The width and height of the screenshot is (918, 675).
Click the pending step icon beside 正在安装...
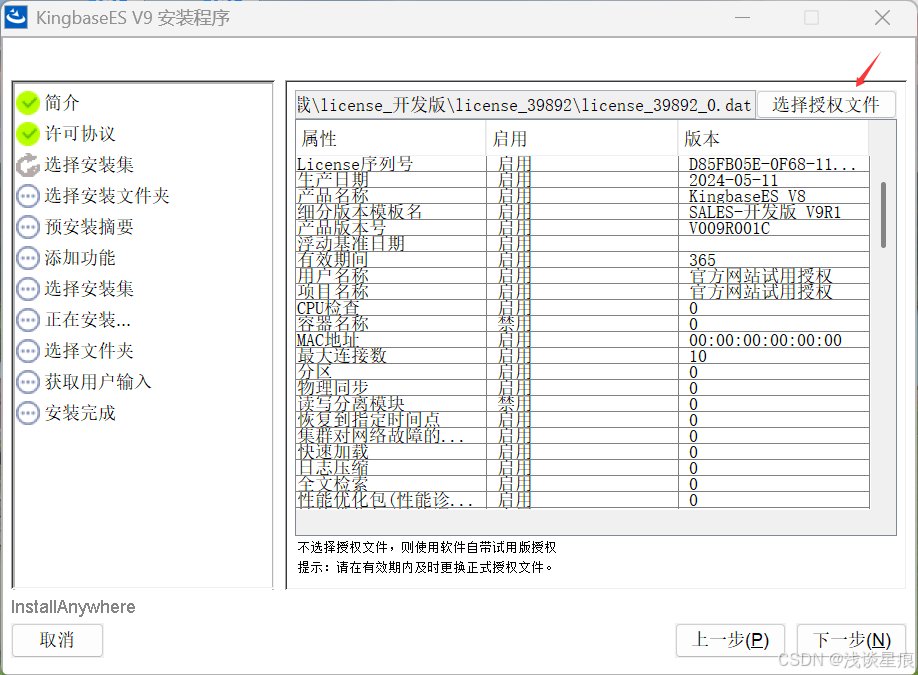(x=28, y=320)
